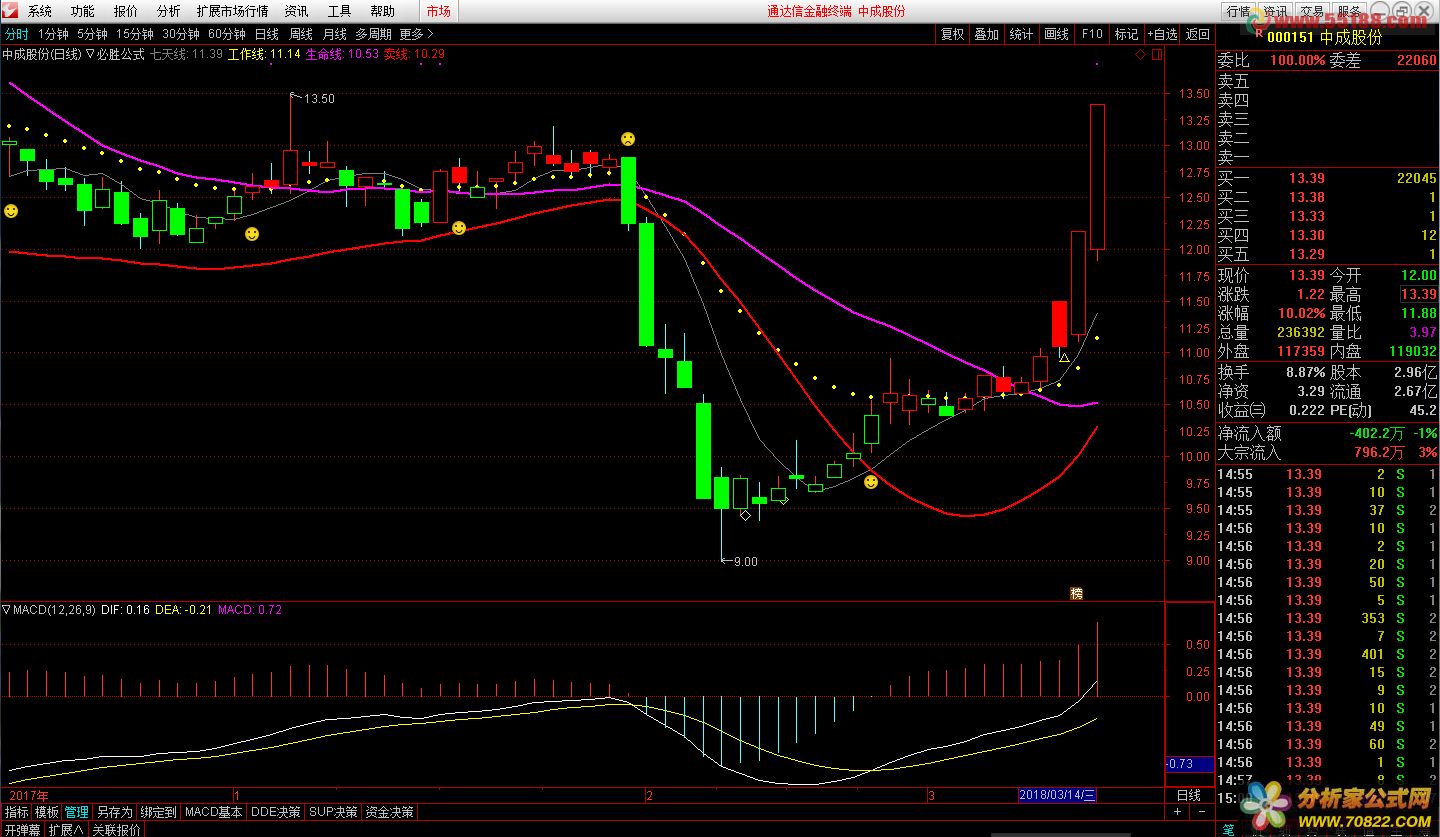Screen dimensions: 1440x837
Task: Click the +自选 button
Action: pos(1161,34)
